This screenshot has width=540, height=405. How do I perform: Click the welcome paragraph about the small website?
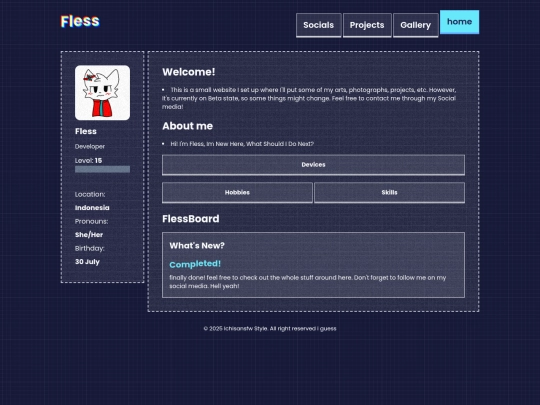tap(309, 98)
